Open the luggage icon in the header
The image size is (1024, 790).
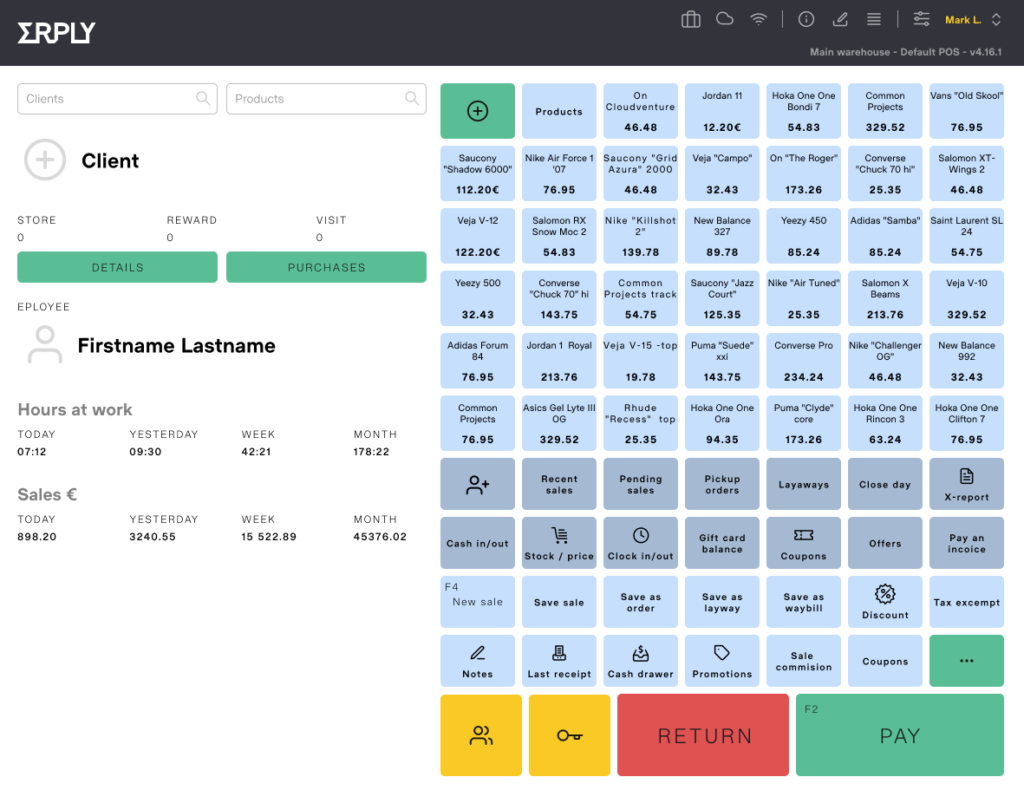pyautogui.click(x=690, y=20)
